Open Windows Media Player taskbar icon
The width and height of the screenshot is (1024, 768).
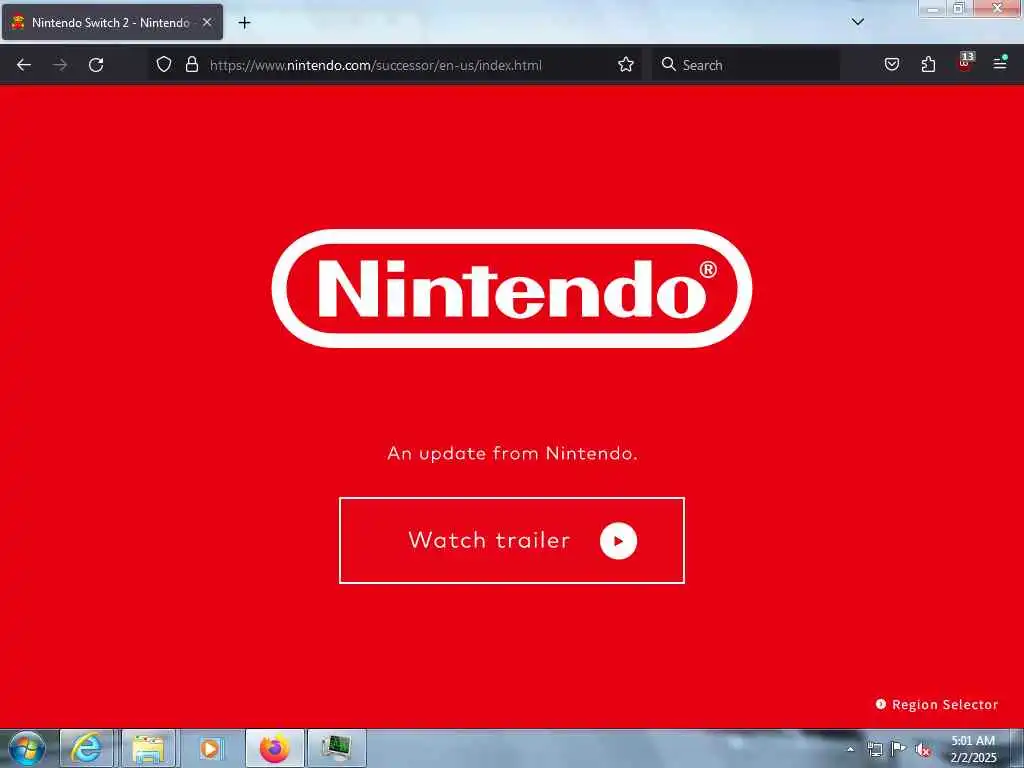(210, 748)
